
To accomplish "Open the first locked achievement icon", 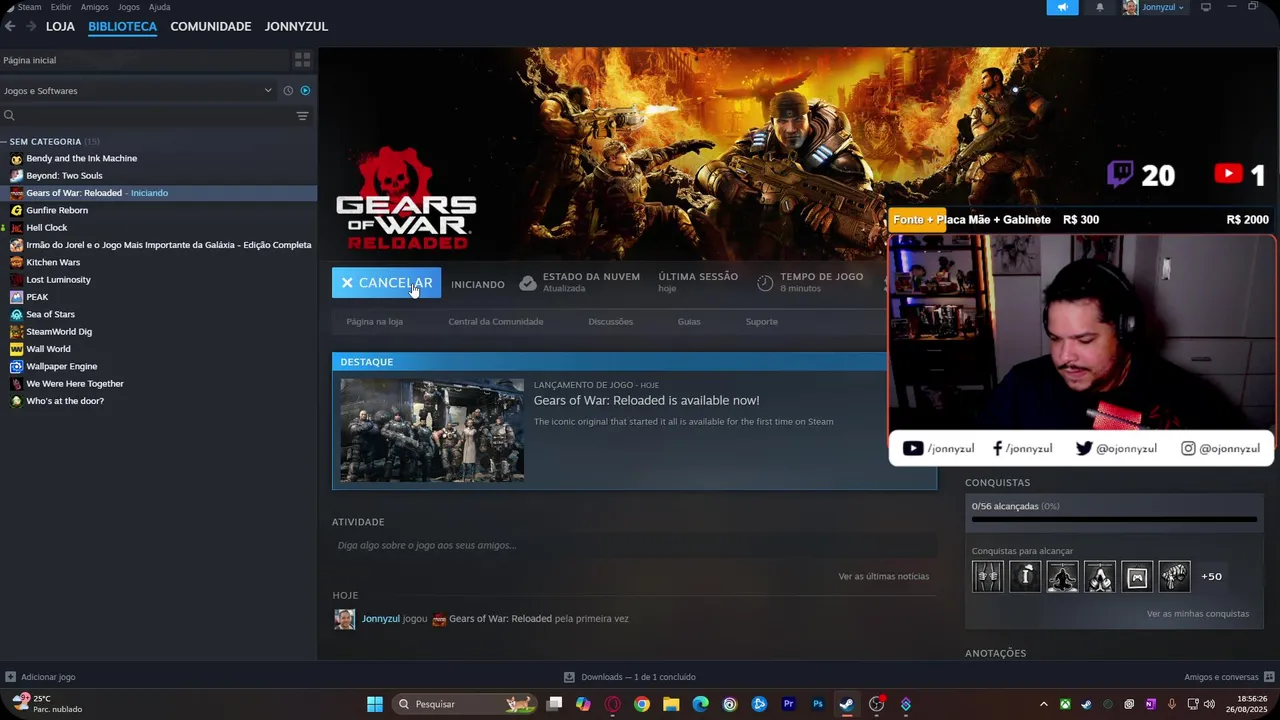I will [987, 576].
